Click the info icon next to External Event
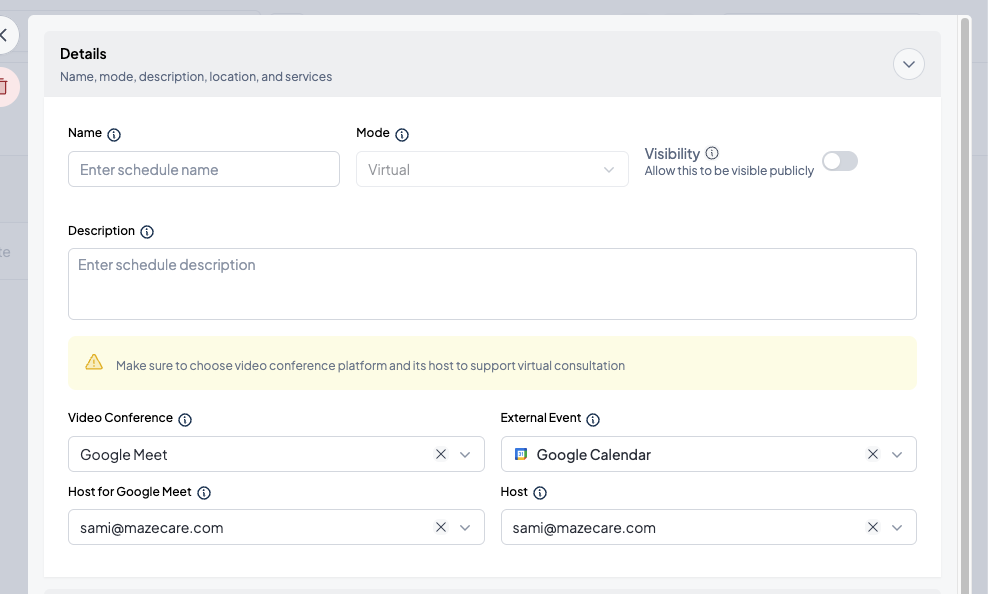The height and width of the screenshot is (594, 988). 593,420
